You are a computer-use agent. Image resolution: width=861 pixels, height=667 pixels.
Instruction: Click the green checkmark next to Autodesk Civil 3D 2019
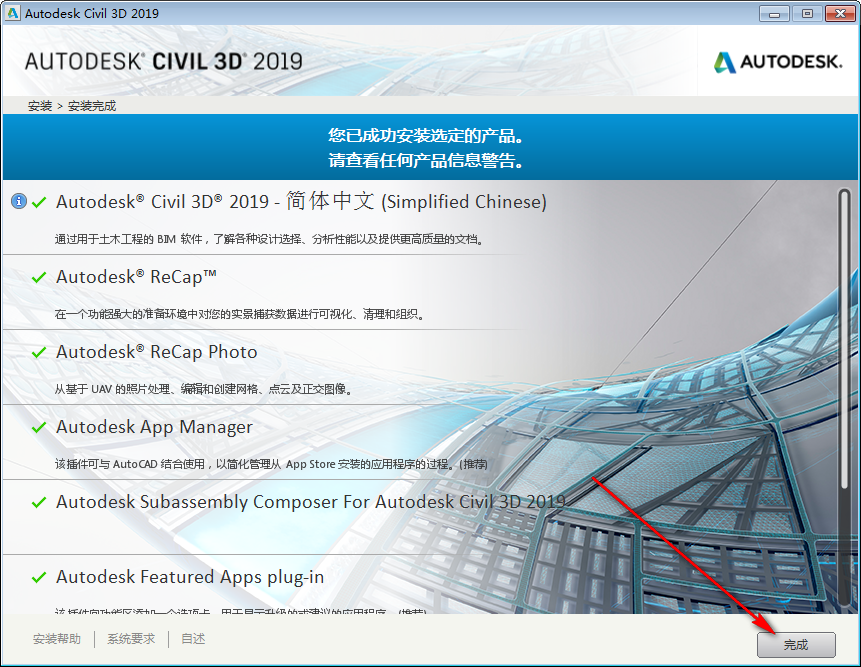point(39,203)
